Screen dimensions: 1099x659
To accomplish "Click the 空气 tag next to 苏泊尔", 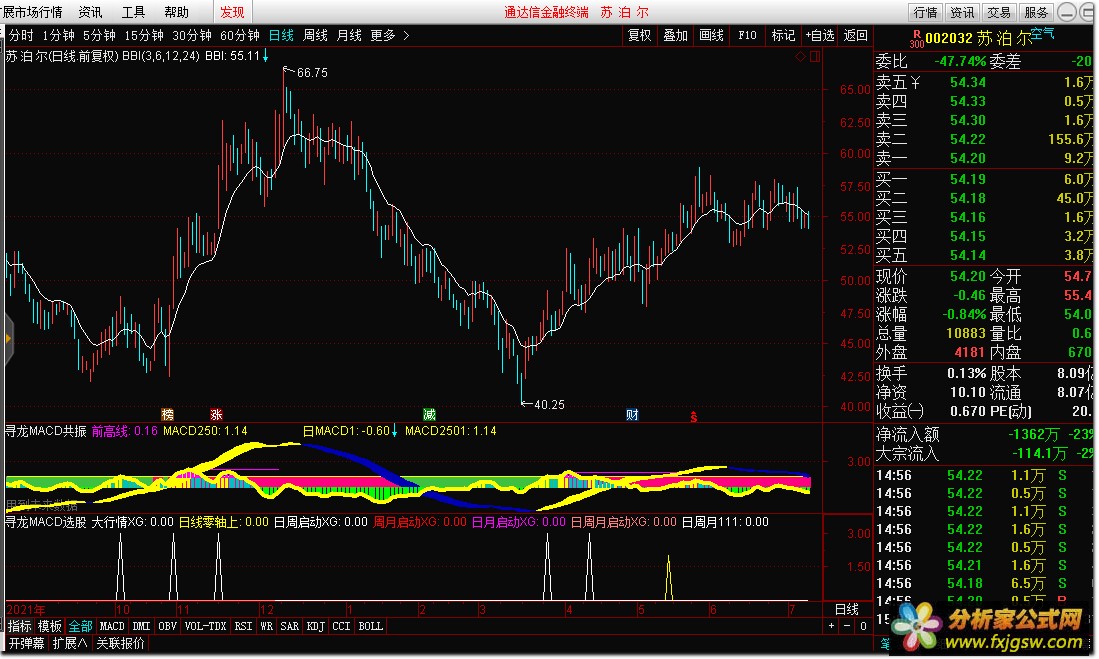I will tap(1042, 33).
